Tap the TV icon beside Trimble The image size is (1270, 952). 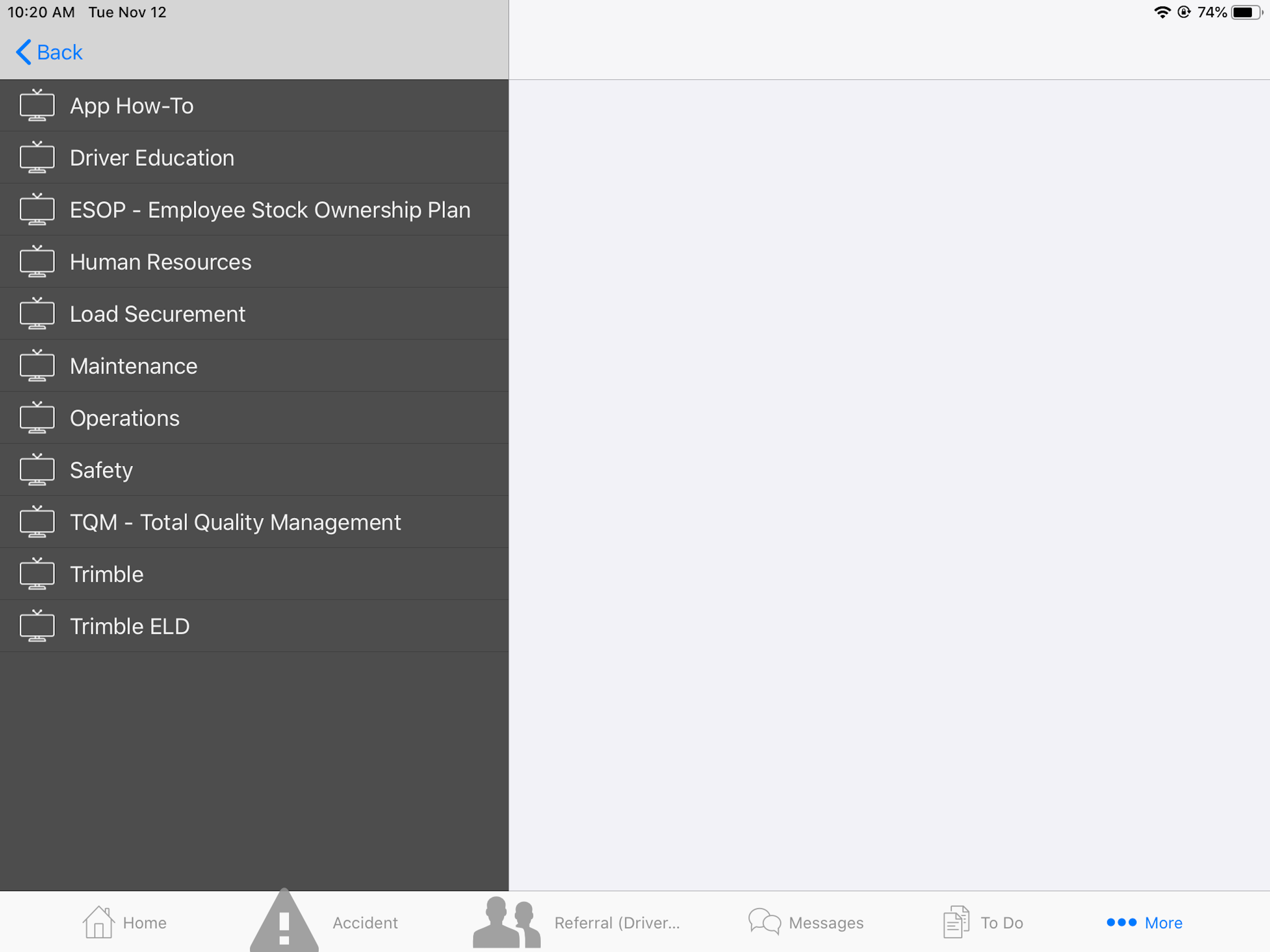[x=37, y=574]
